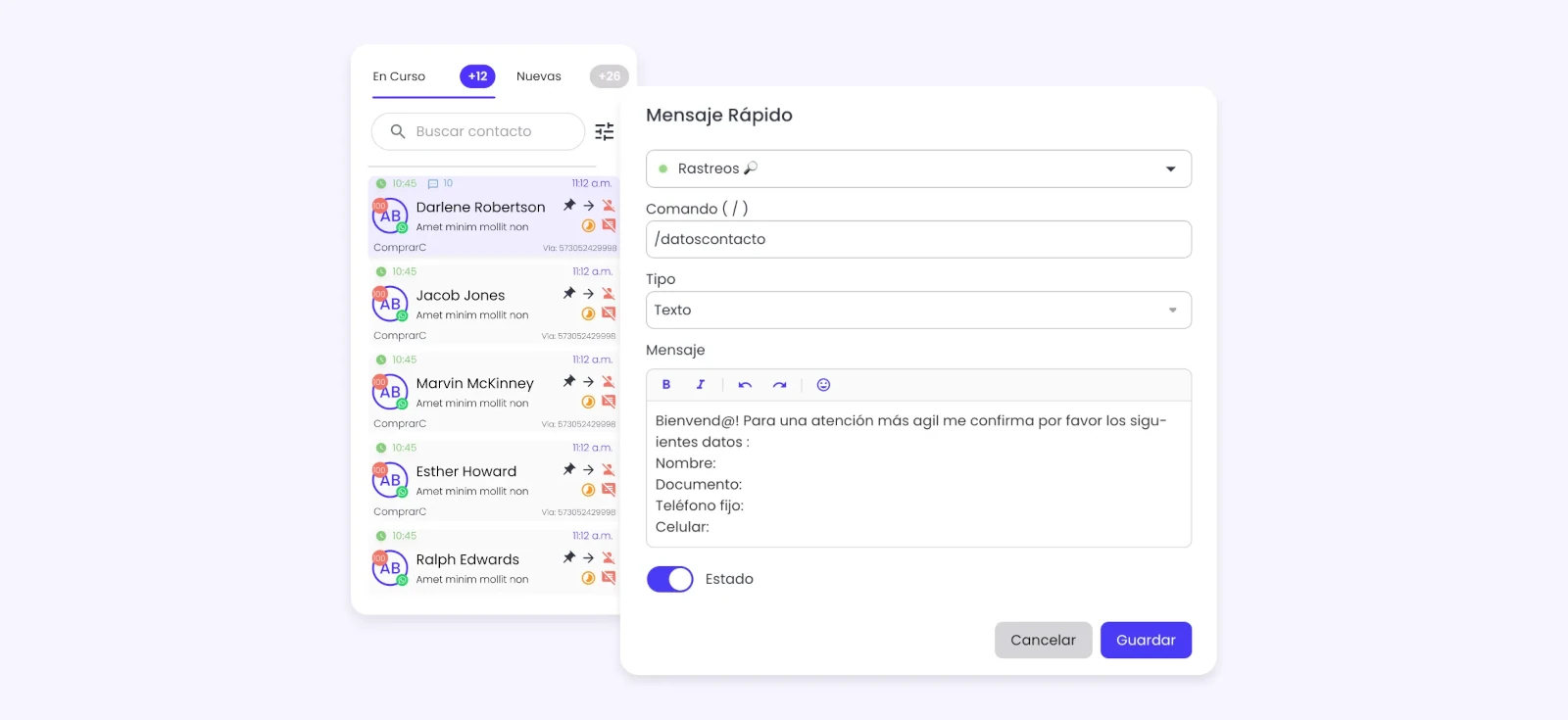
Task: Click Darlene Robertson's AB avatar
Action: [390, 216]
